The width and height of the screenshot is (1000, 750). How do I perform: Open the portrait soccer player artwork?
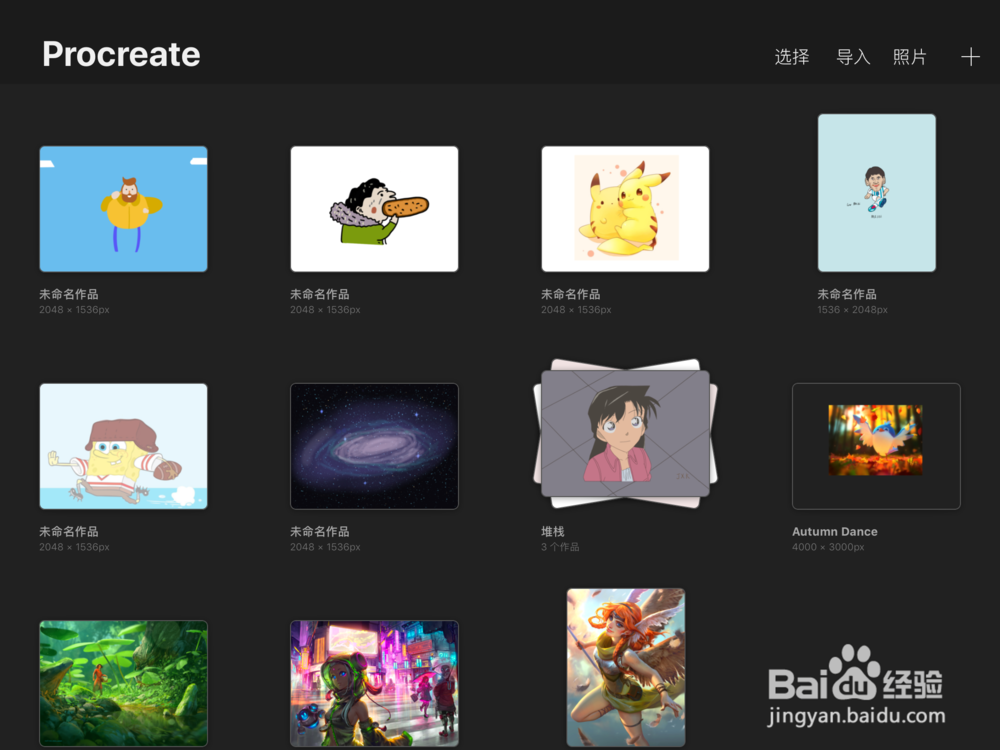[x=877, y=193]
